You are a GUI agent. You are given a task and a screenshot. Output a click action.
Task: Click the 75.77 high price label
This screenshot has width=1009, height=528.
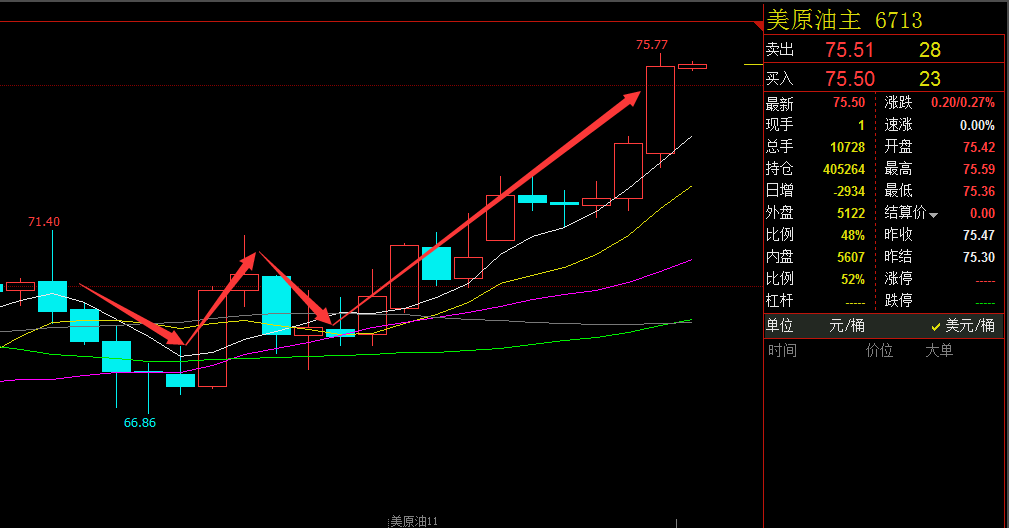point(652,44)
